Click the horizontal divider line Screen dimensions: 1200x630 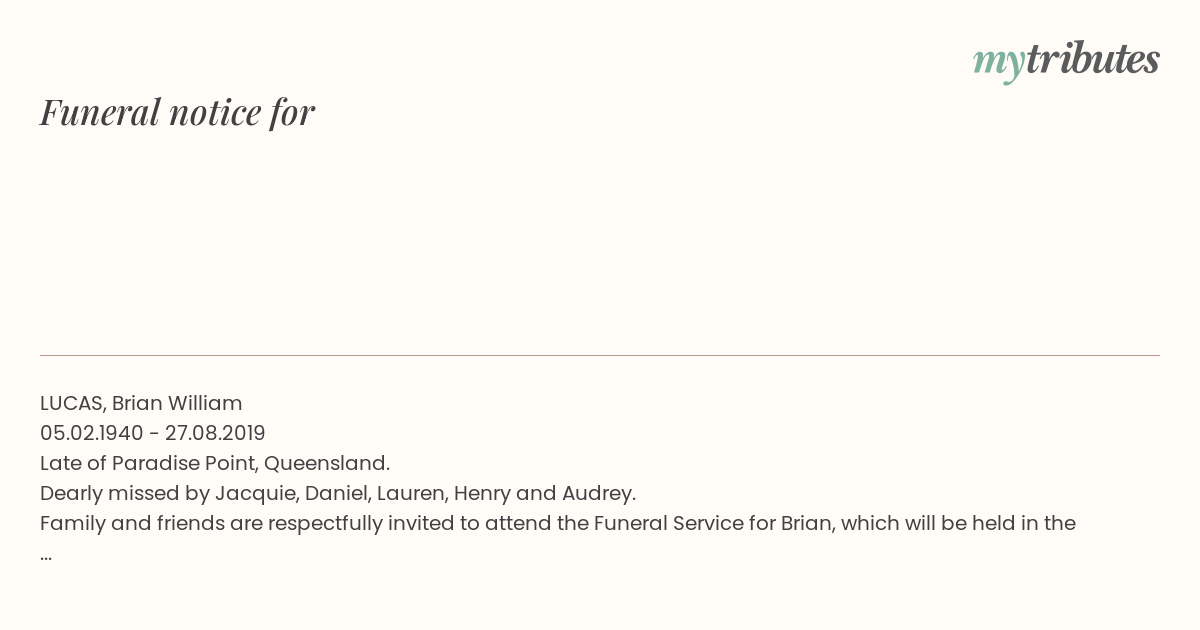click(600, 355)
